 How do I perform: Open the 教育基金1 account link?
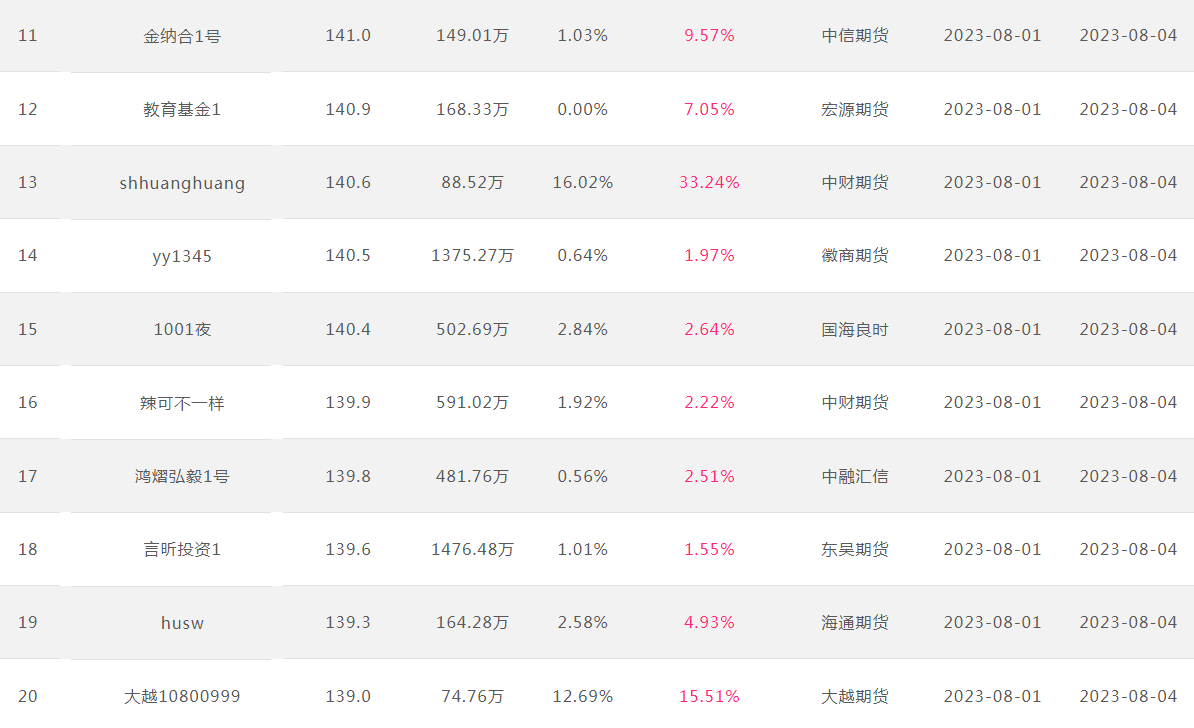click(x=182, y=110)
